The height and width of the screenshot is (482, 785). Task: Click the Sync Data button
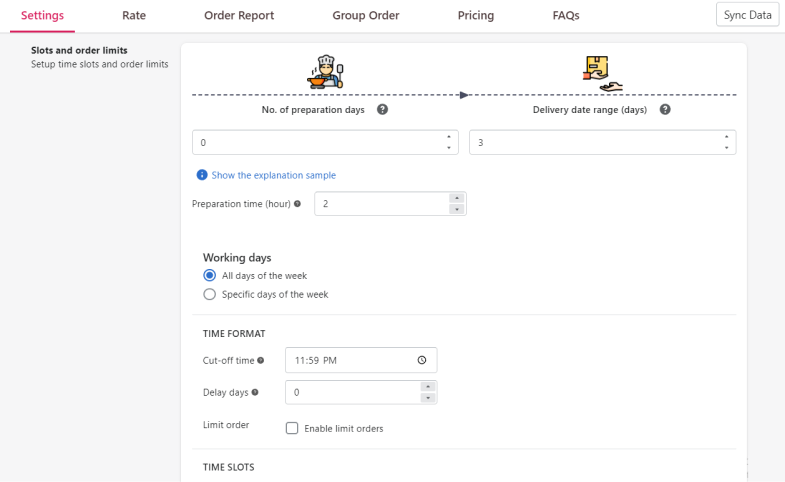coord(747,15)
